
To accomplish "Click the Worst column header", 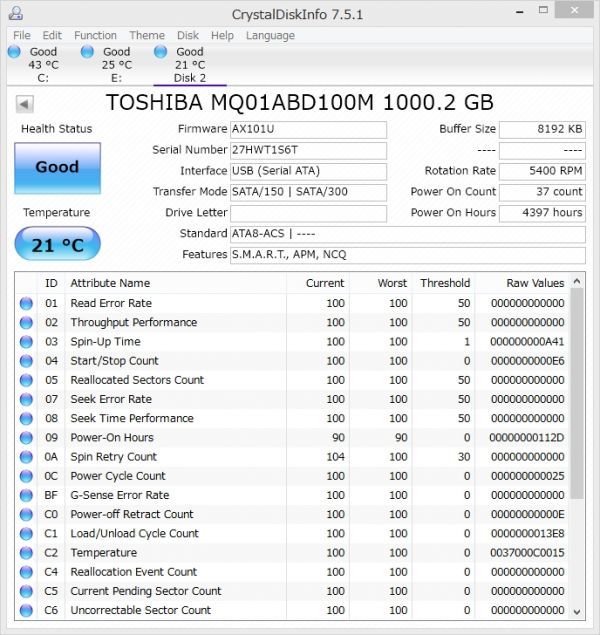I will click(x=381, y=283).
